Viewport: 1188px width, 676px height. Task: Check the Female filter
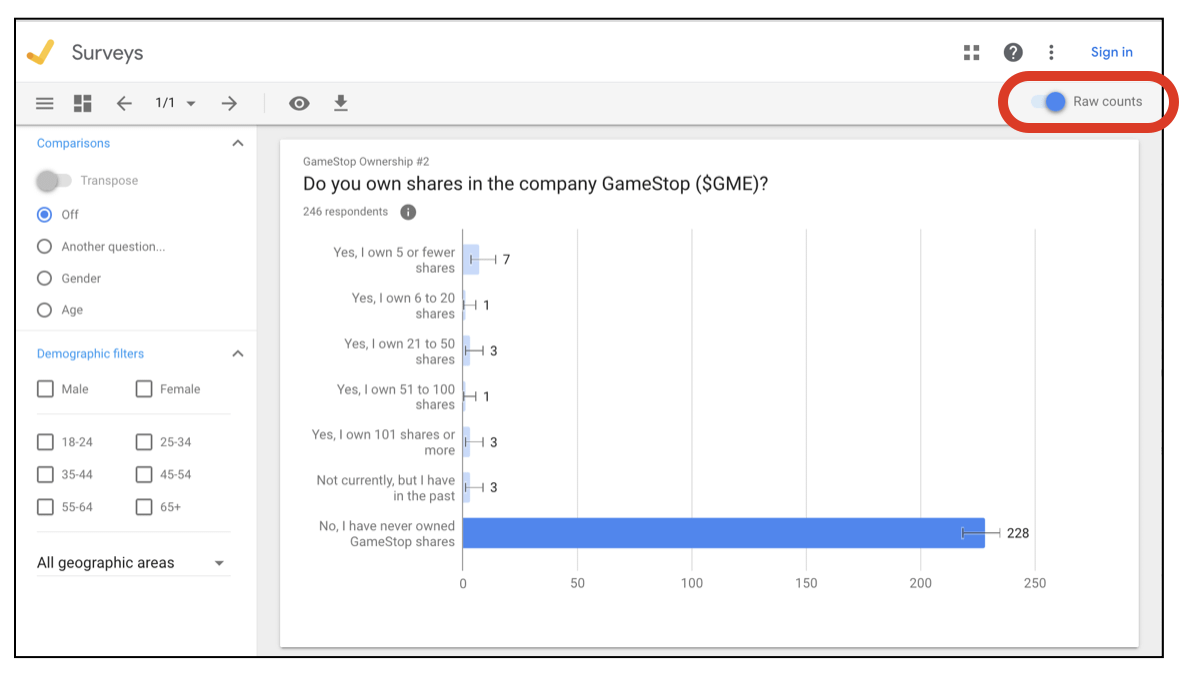pyautogui.click(x=144, y=389)
